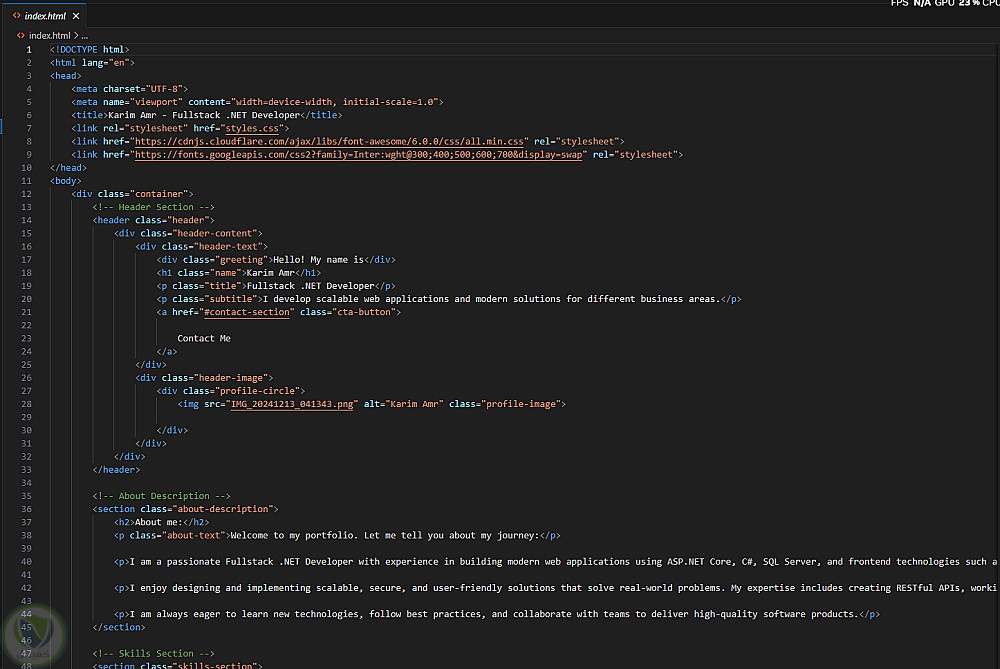Click index.html in the breadcrumb path

49,35
